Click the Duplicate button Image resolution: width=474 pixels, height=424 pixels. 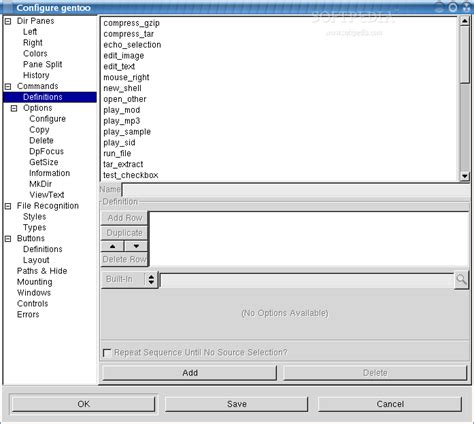click(x=124, y=233)
